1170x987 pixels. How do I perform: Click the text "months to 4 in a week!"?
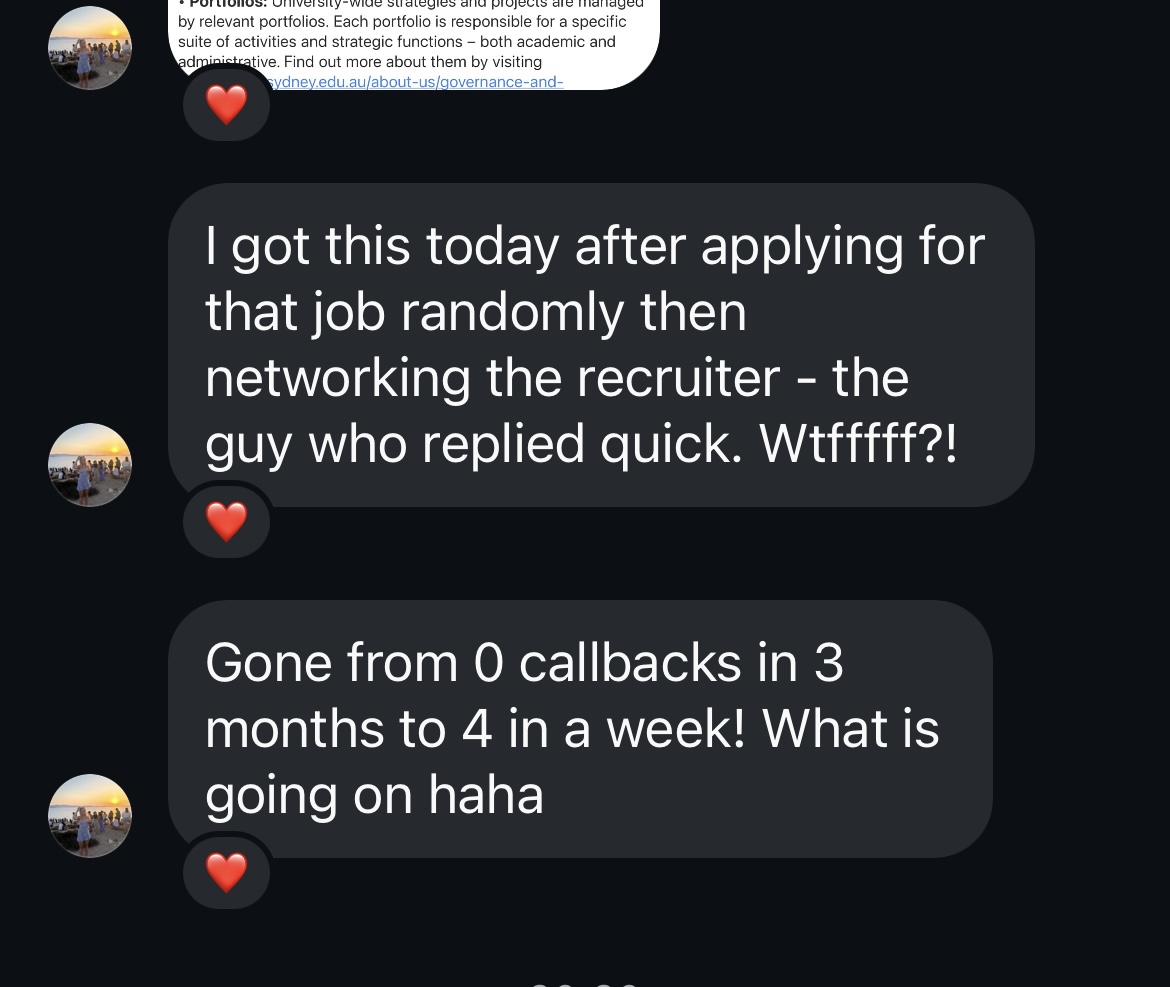coord(475,729)
